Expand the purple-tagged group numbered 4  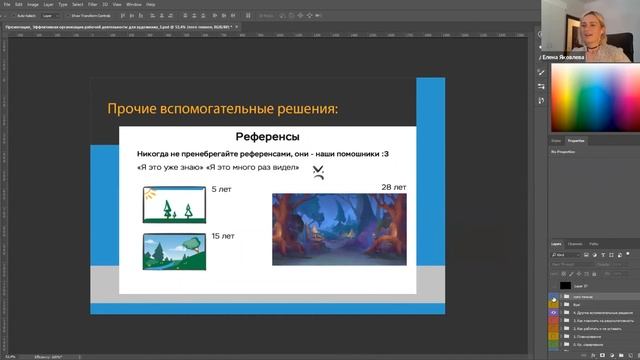(x=561, y=313)
